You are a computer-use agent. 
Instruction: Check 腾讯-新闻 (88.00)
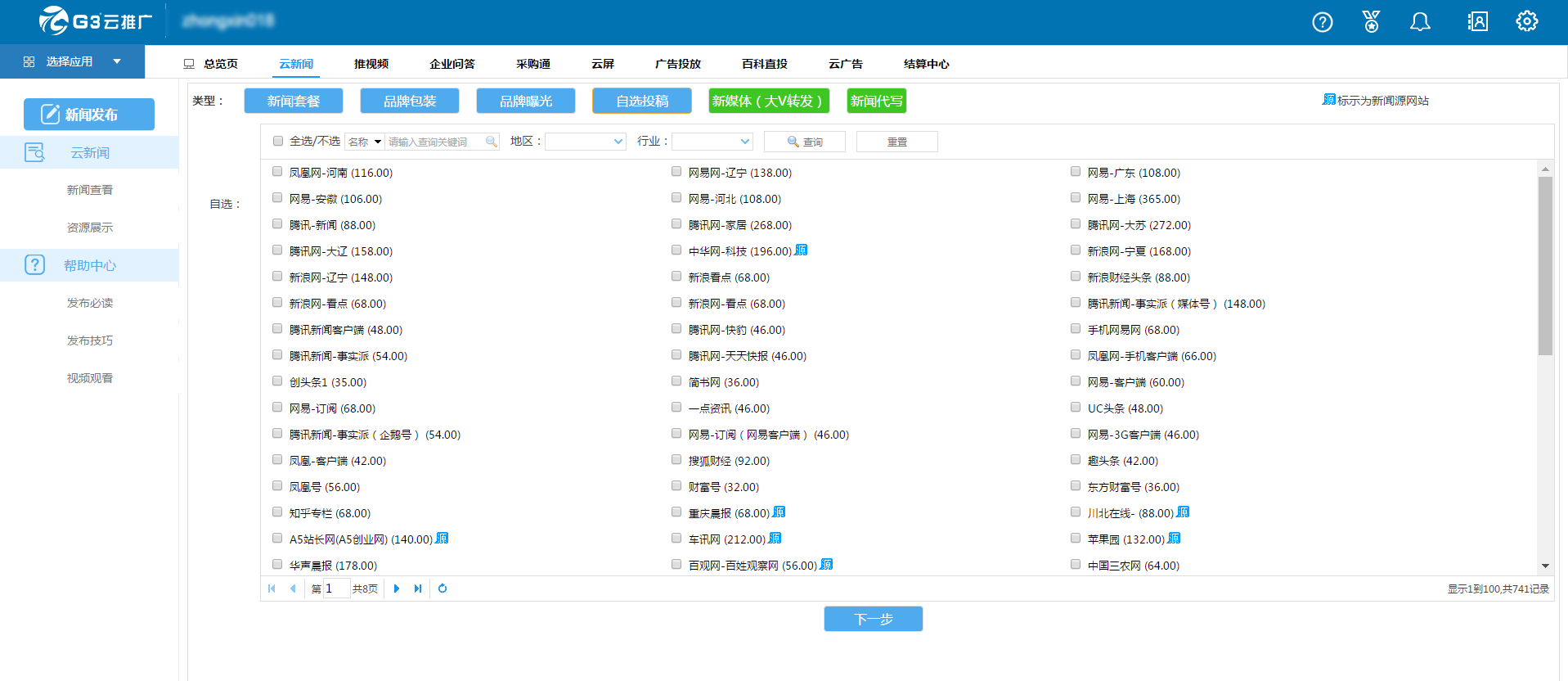pyautogui.click(x=277, y=224)
